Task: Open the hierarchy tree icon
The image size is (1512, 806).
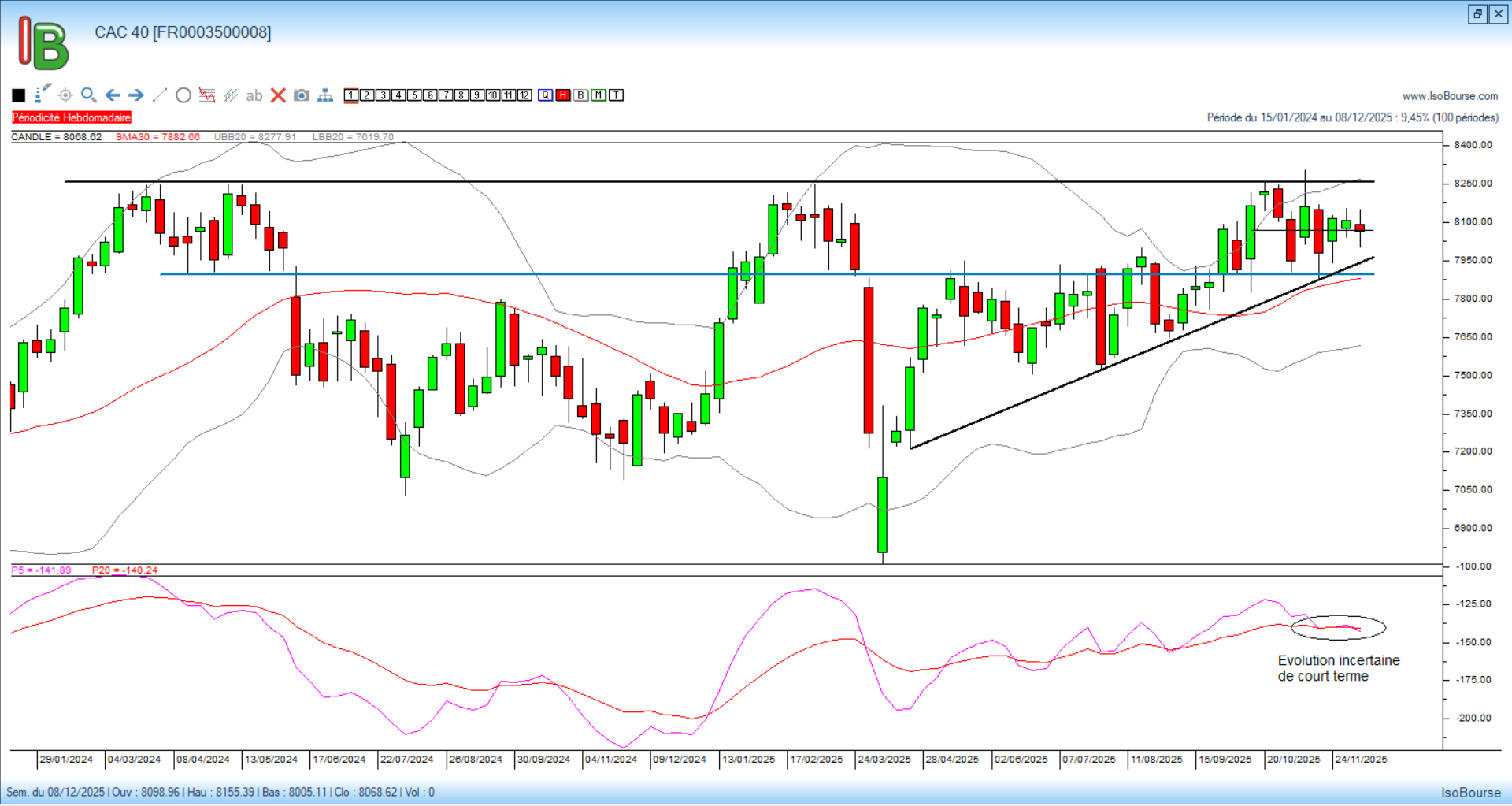Action: click(325, 95)
